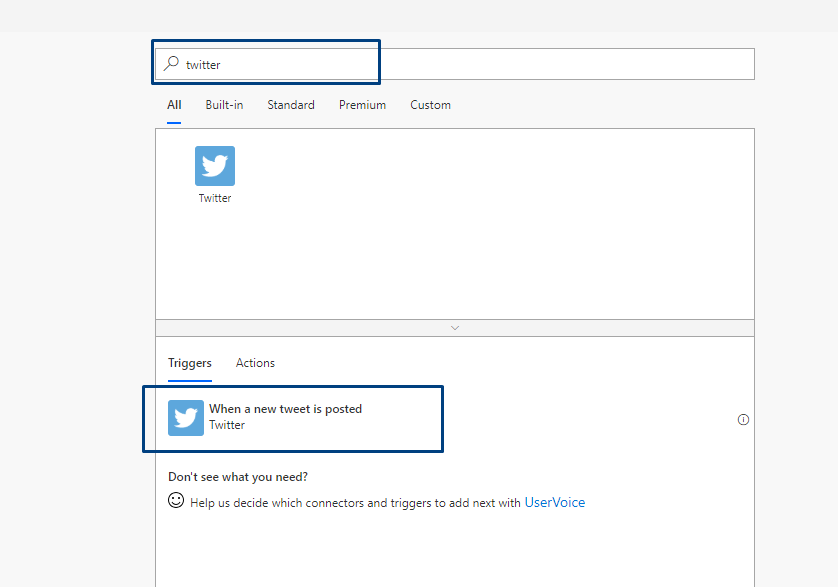Select the Triggers tab

(190, 363)
